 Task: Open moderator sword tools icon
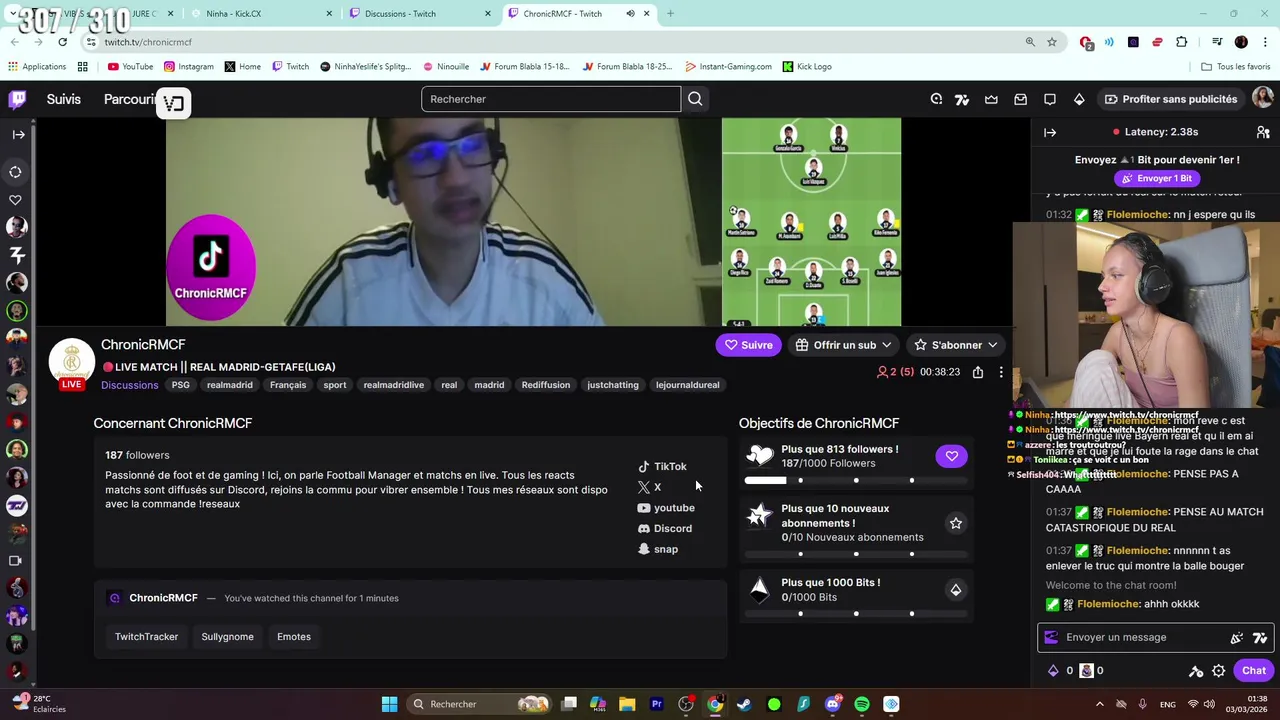[1196, 671]
